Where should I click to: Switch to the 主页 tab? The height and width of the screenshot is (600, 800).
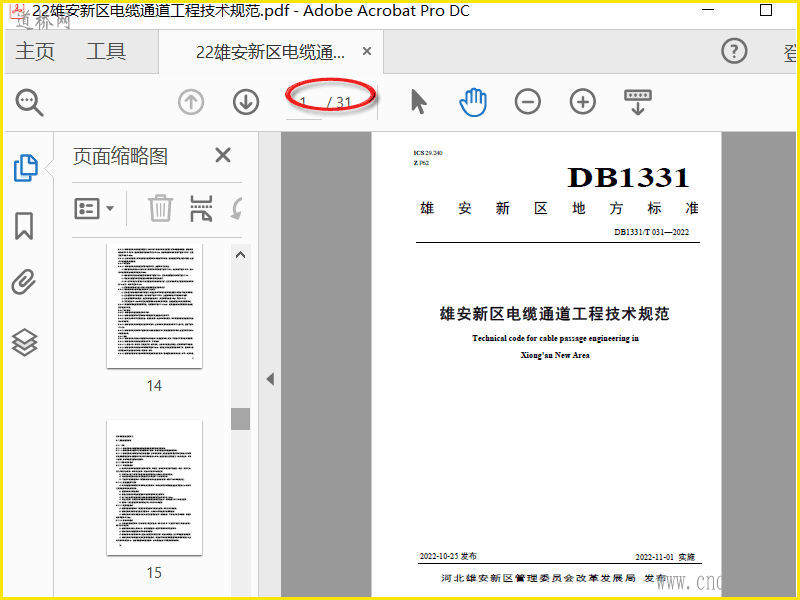pyautogui.click(x=35, y=52)
